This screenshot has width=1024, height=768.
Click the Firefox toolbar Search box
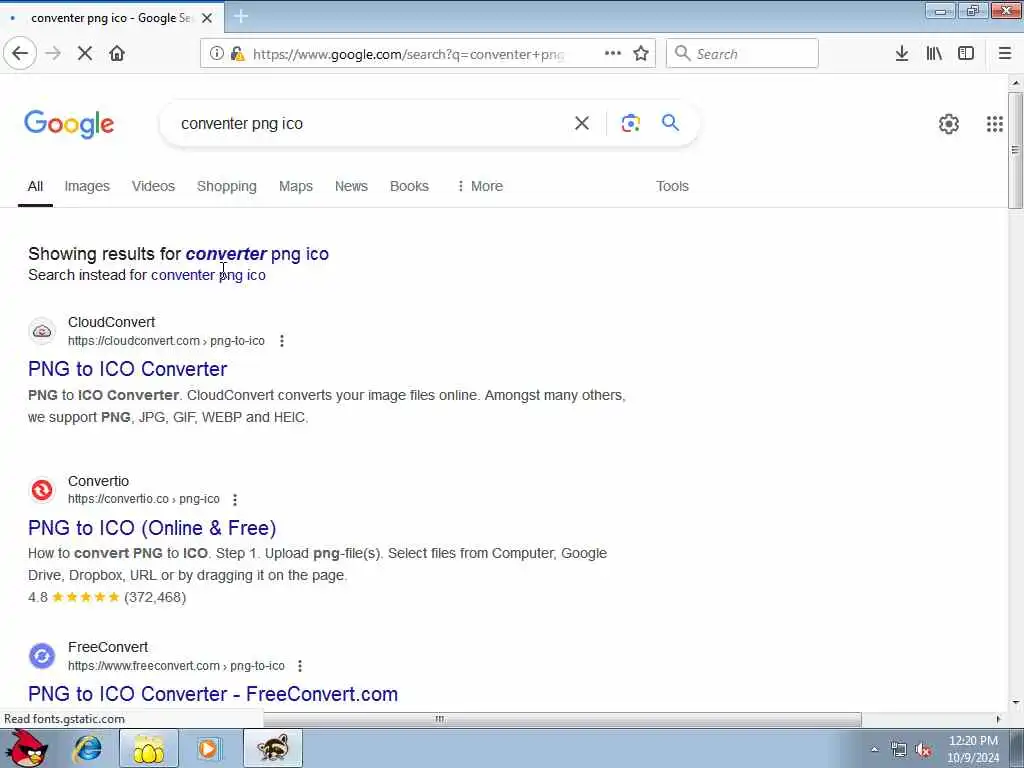point(742,54)
